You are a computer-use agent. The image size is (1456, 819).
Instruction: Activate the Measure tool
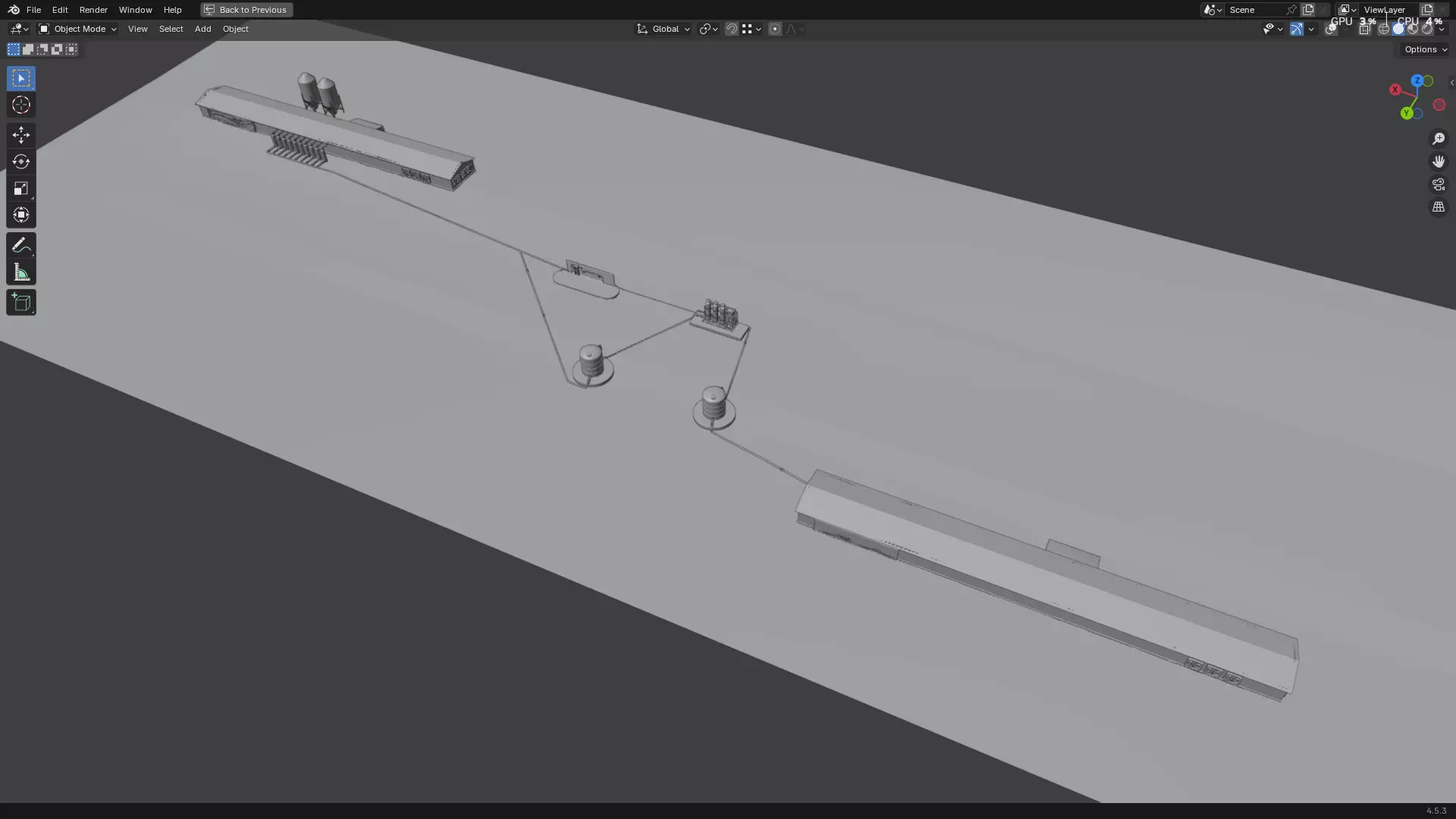(20, 272)
